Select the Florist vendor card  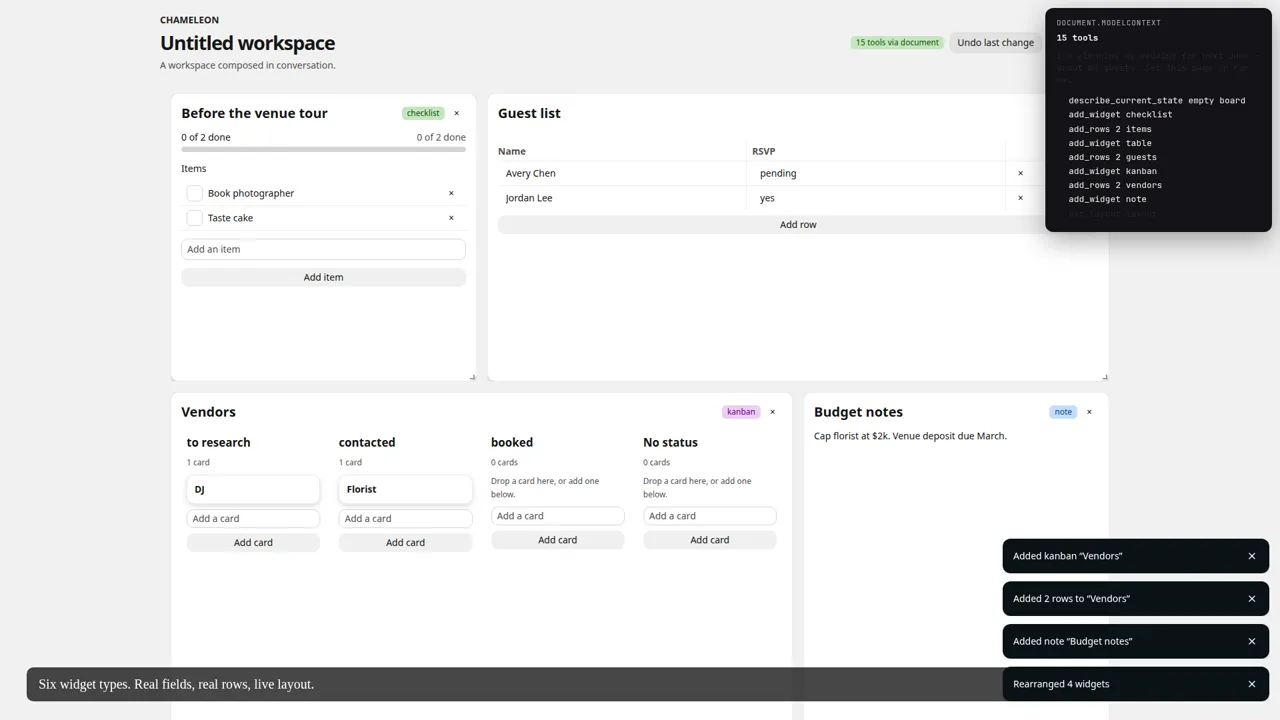[405, 489]
